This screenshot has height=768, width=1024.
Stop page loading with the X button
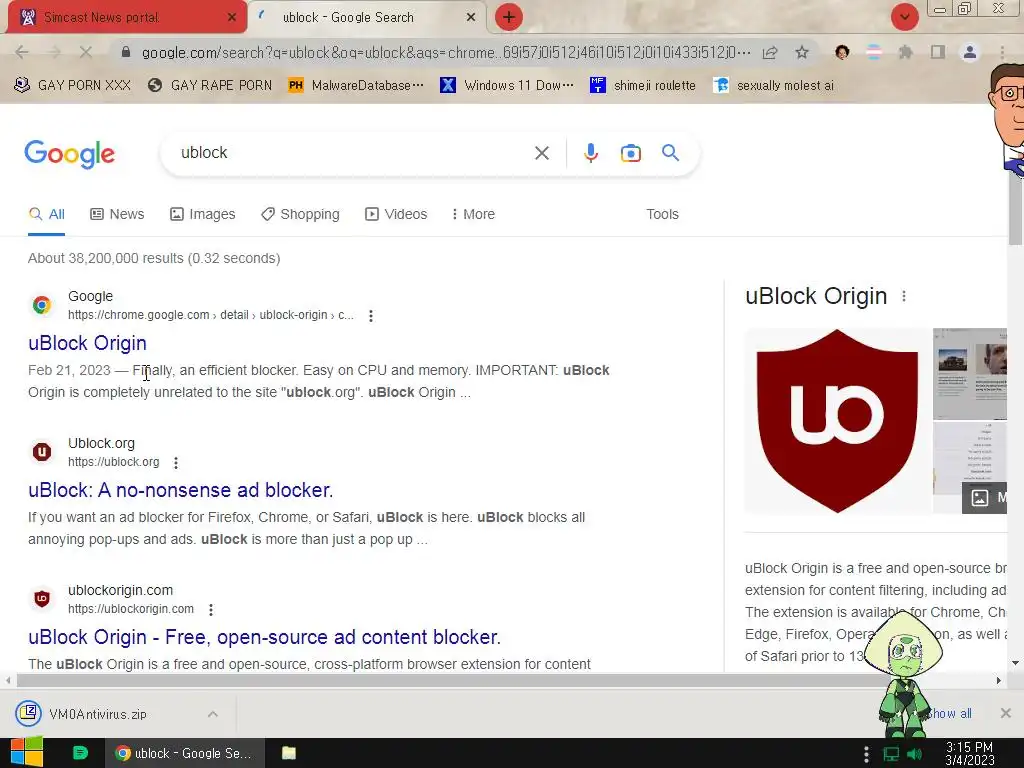[x=86, y=52]
